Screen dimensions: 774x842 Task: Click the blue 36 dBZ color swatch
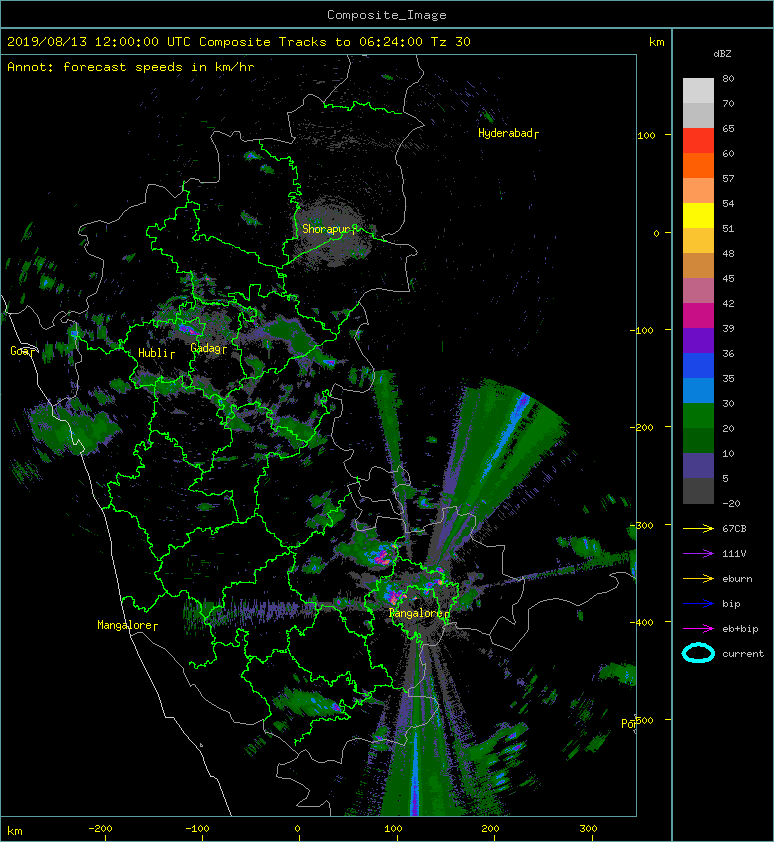[x=698, y=365]
